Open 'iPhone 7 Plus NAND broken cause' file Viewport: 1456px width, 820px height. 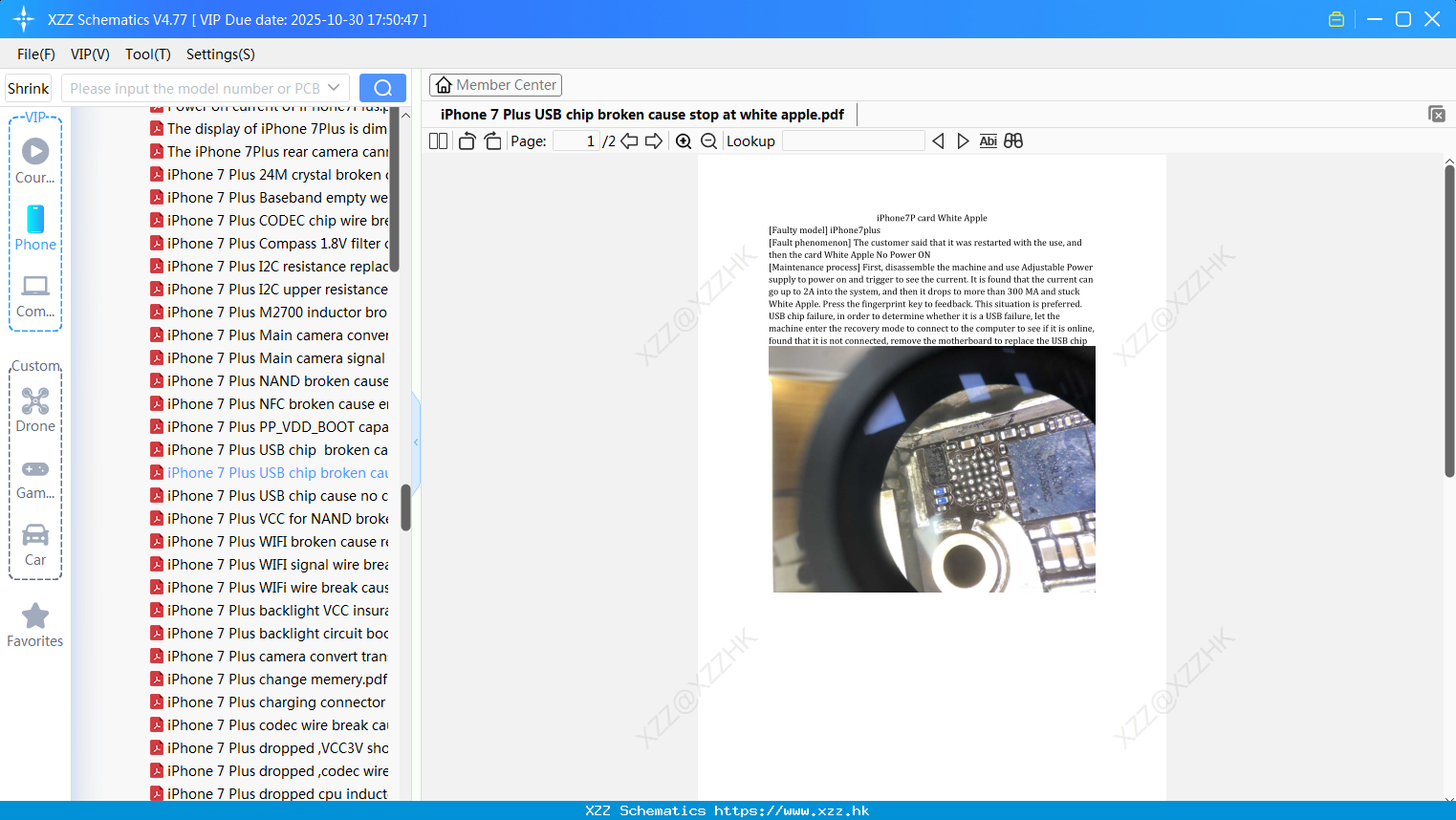click(x=269, y=381)
